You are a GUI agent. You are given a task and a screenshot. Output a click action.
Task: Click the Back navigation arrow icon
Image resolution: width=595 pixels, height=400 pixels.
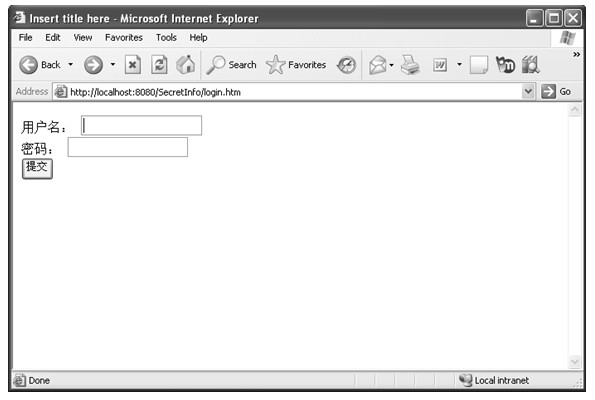(x=28, y=65)
